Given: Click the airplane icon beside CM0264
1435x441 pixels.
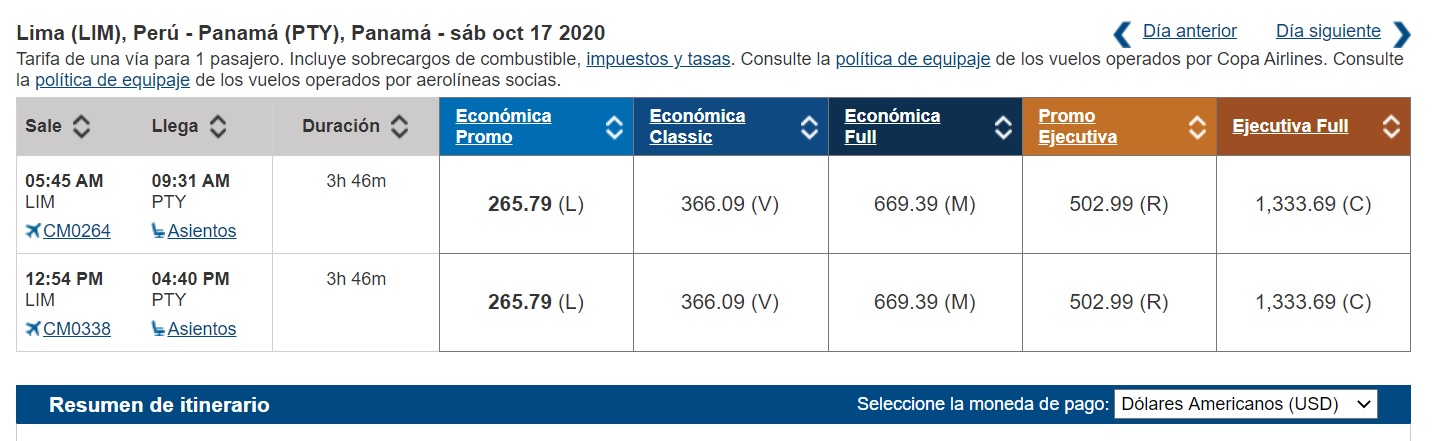Looking at the screenshot, I should 33,232.
